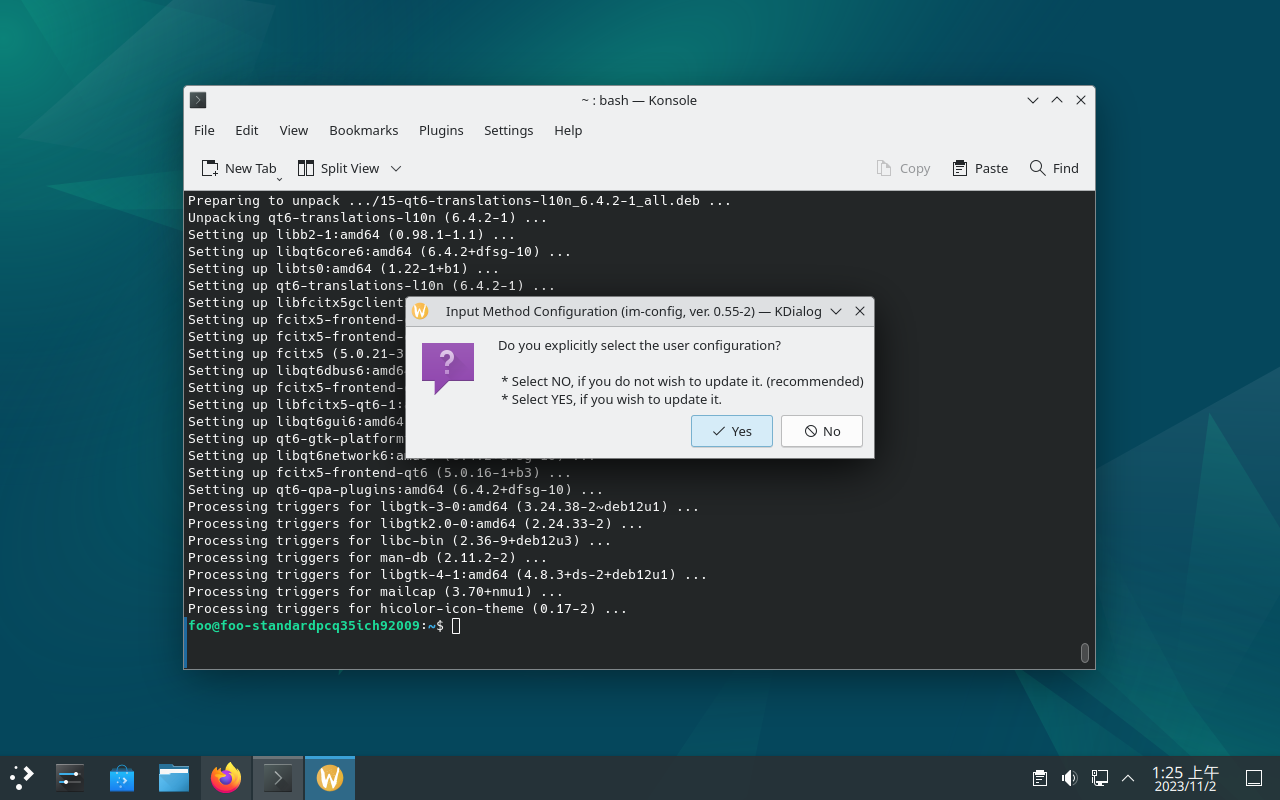Click the volume speaker tray icon

[1069, 778]
